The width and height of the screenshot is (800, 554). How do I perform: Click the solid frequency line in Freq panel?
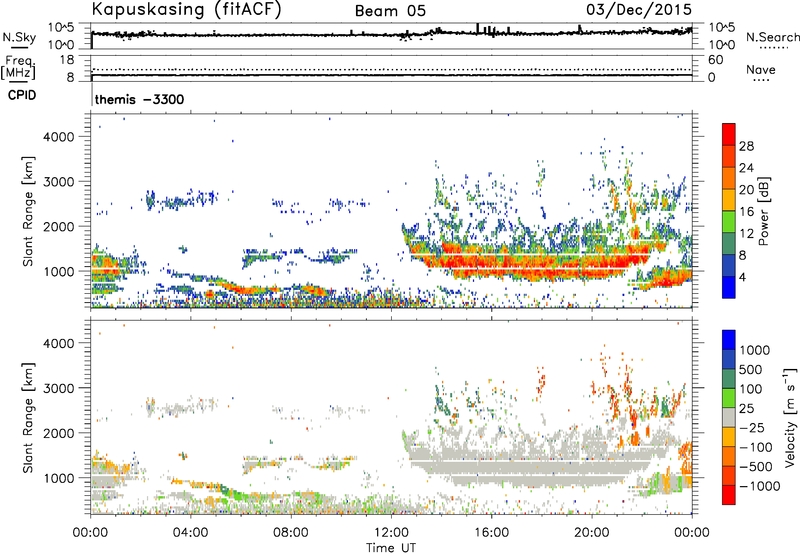392,75
